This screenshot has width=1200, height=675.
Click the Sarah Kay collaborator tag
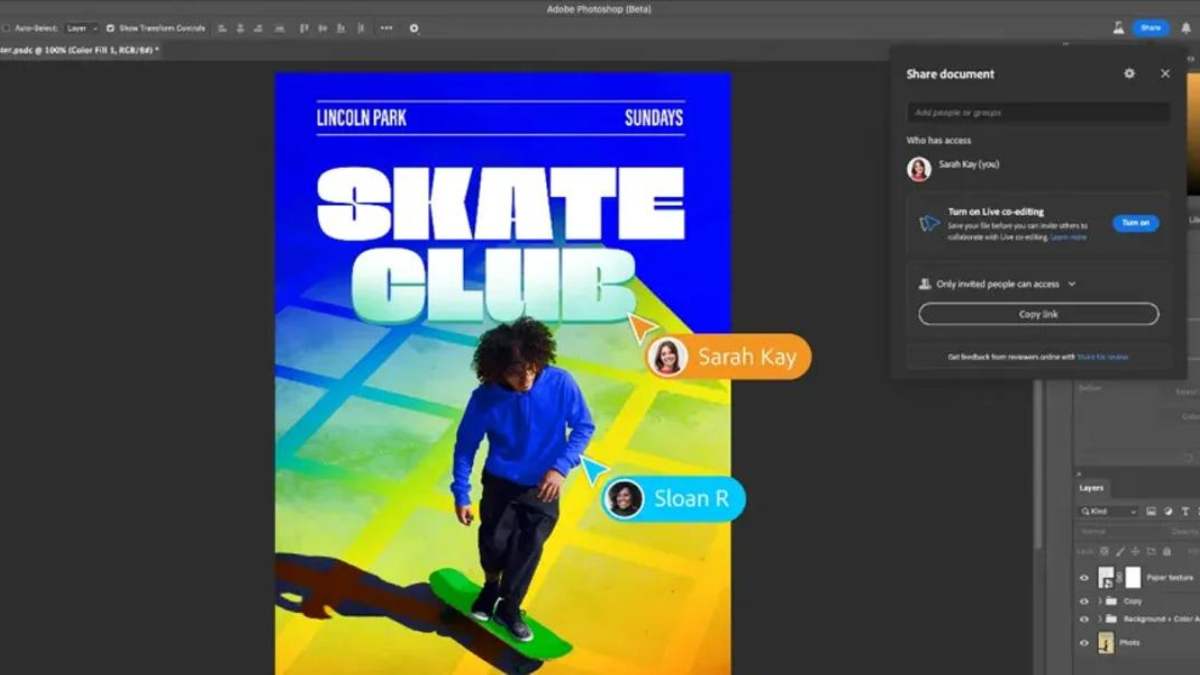tap(728, 357)
